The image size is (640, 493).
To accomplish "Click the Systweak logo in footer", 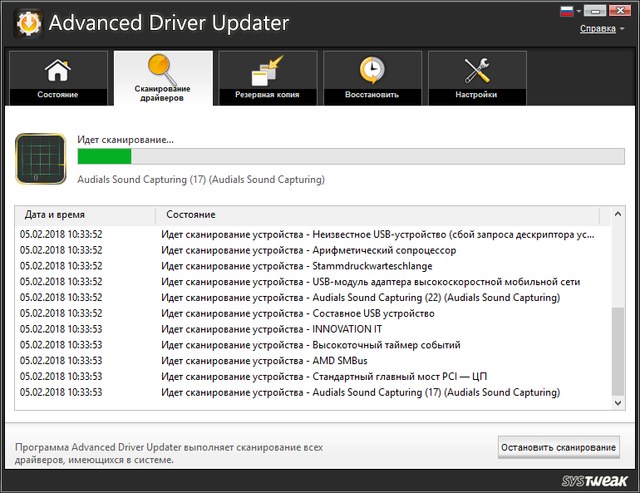I will (x=594, y=481).
